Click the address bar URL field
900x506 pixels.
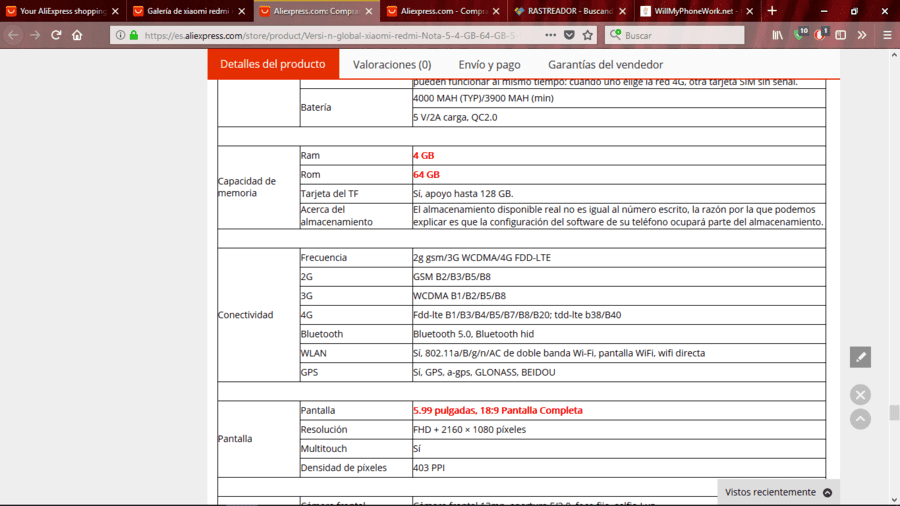333,35
